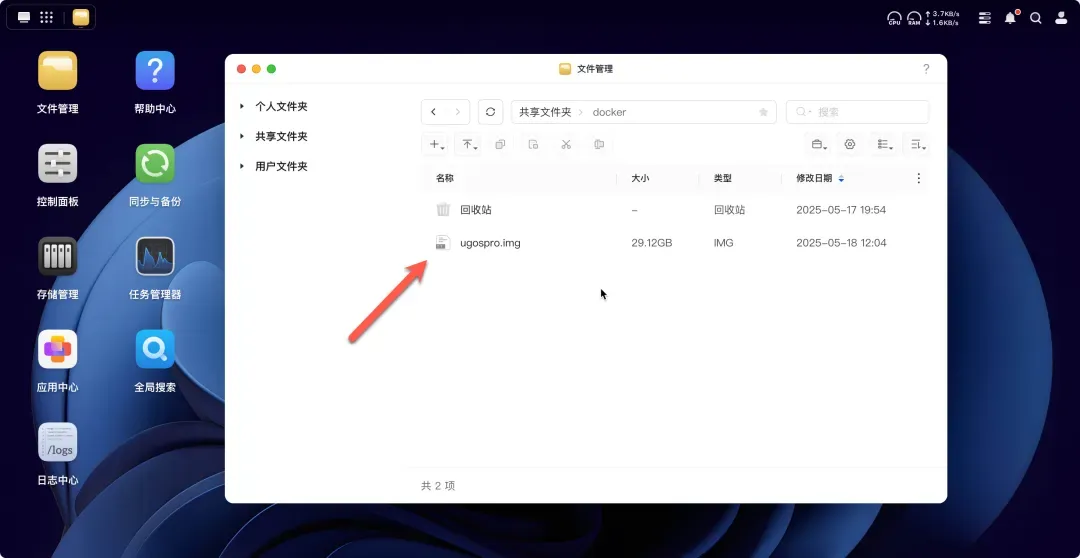Open the app grid launcher icon
This screenshot has width=1080, height=558.
coord(46,17)
